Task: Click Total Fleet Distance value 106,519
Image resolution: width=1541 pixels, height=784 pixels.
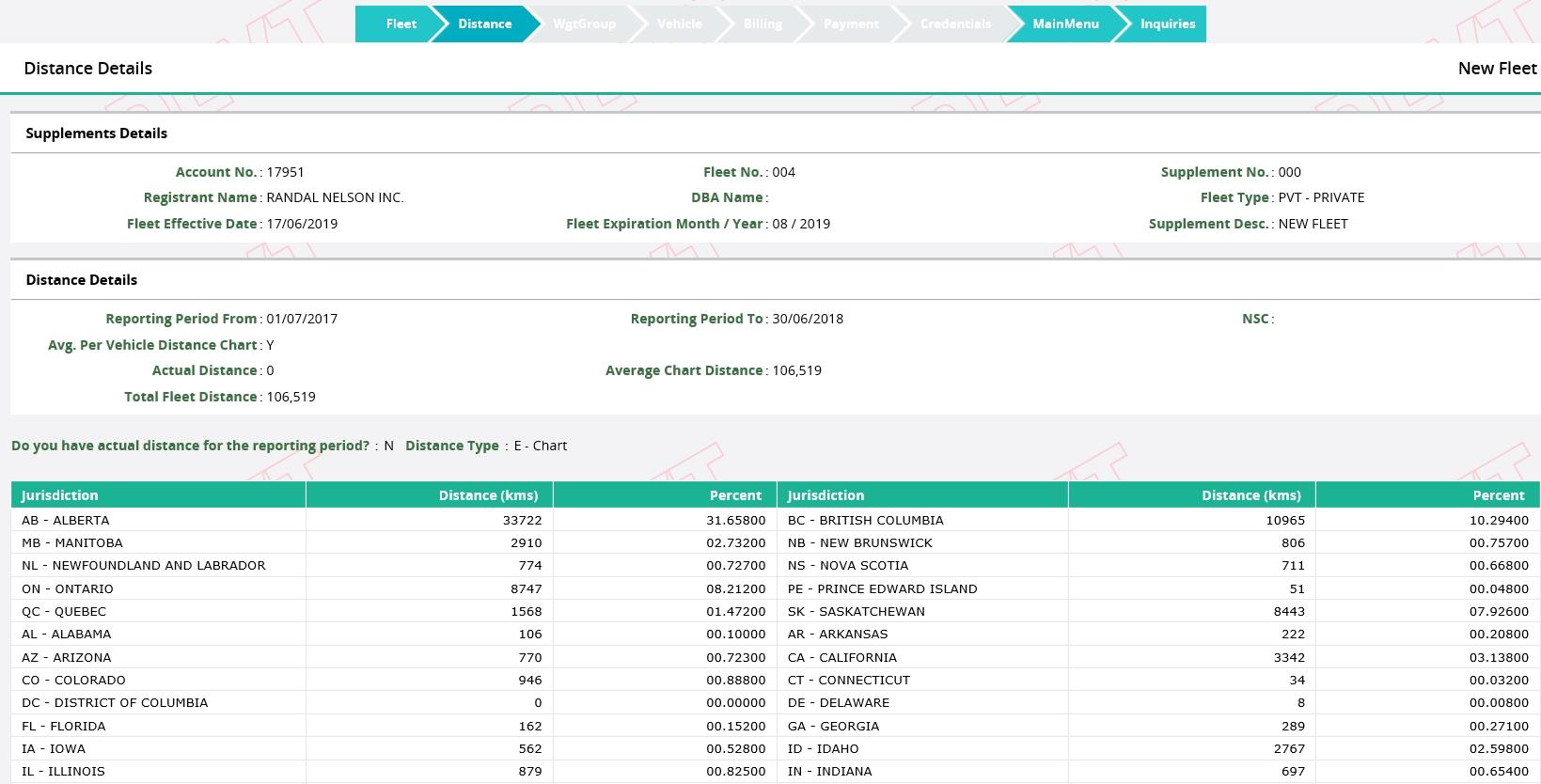Action: click(291, 397)
